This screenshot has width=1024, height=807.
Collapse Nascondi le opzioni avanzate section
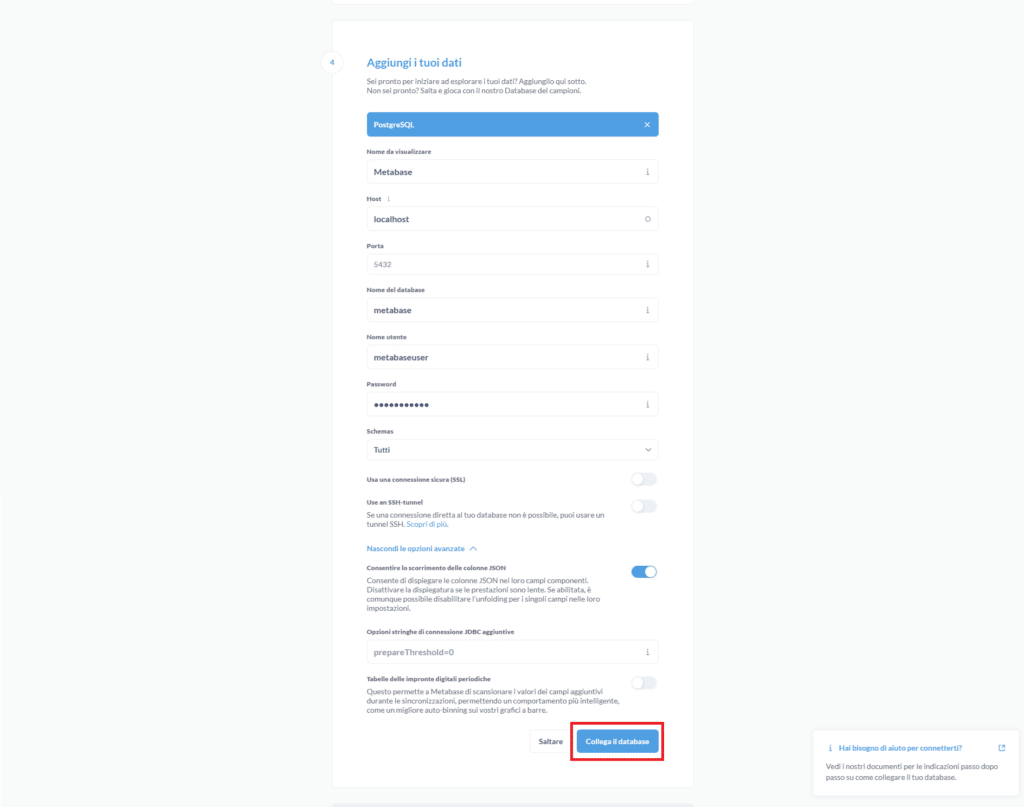[422, 548]
